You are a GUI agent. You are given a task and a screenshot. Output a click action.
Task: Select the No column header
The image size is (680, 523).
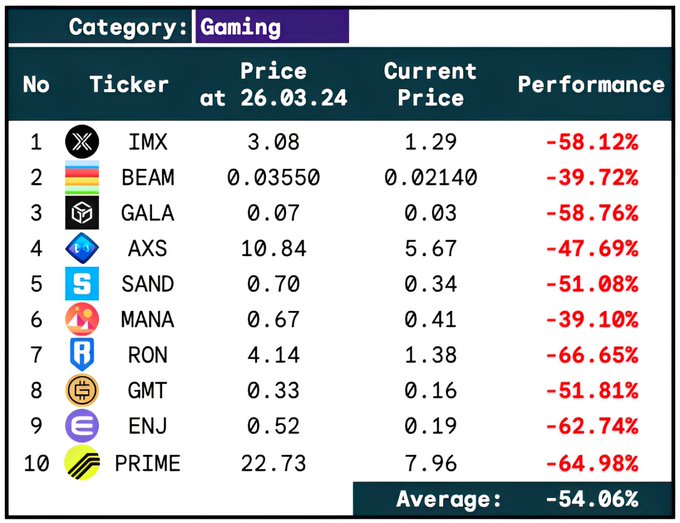click(36, 85)
